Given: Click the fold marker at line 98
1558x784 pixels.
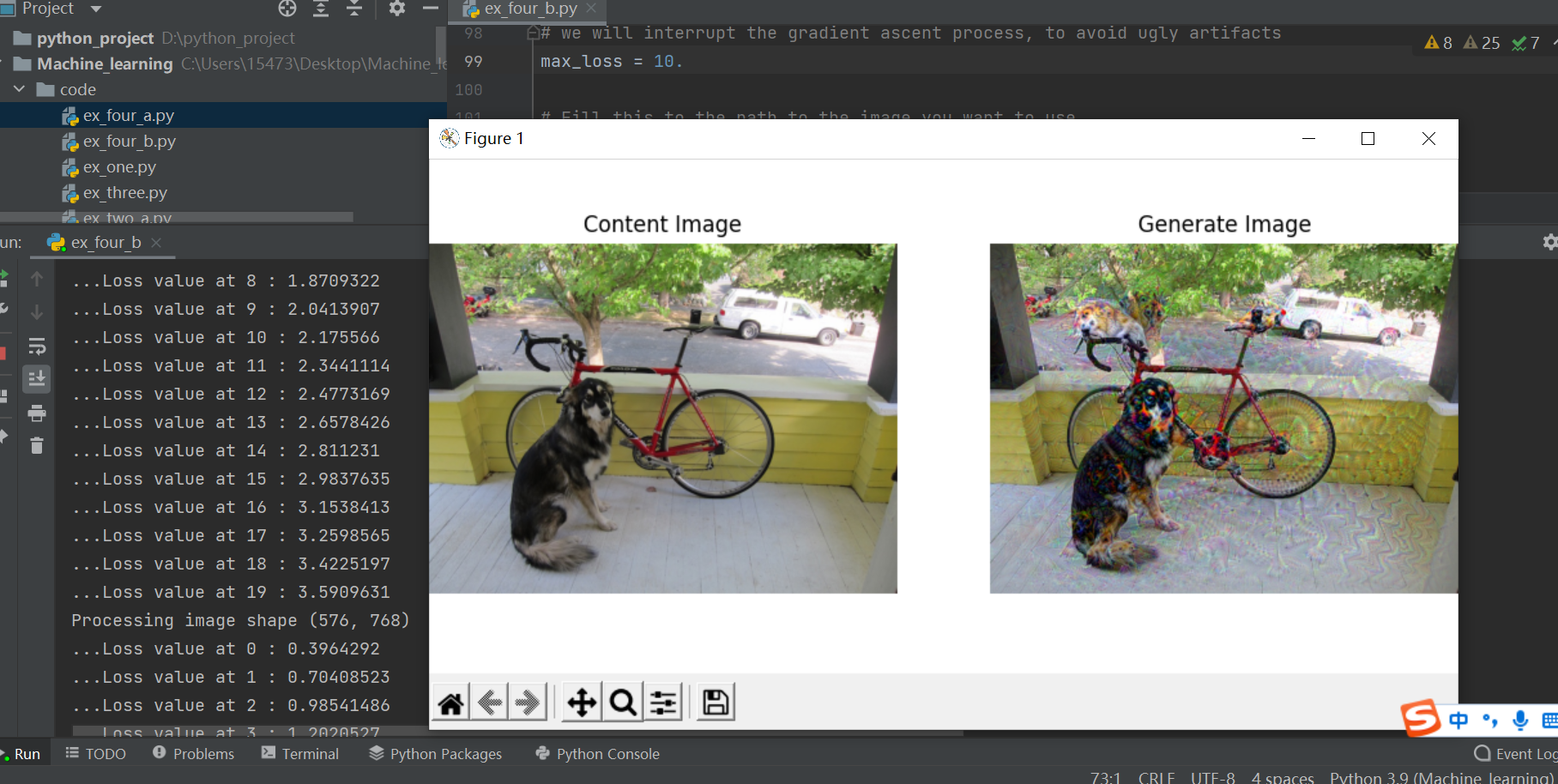Looking at the screenshot, I should point(533,33).
